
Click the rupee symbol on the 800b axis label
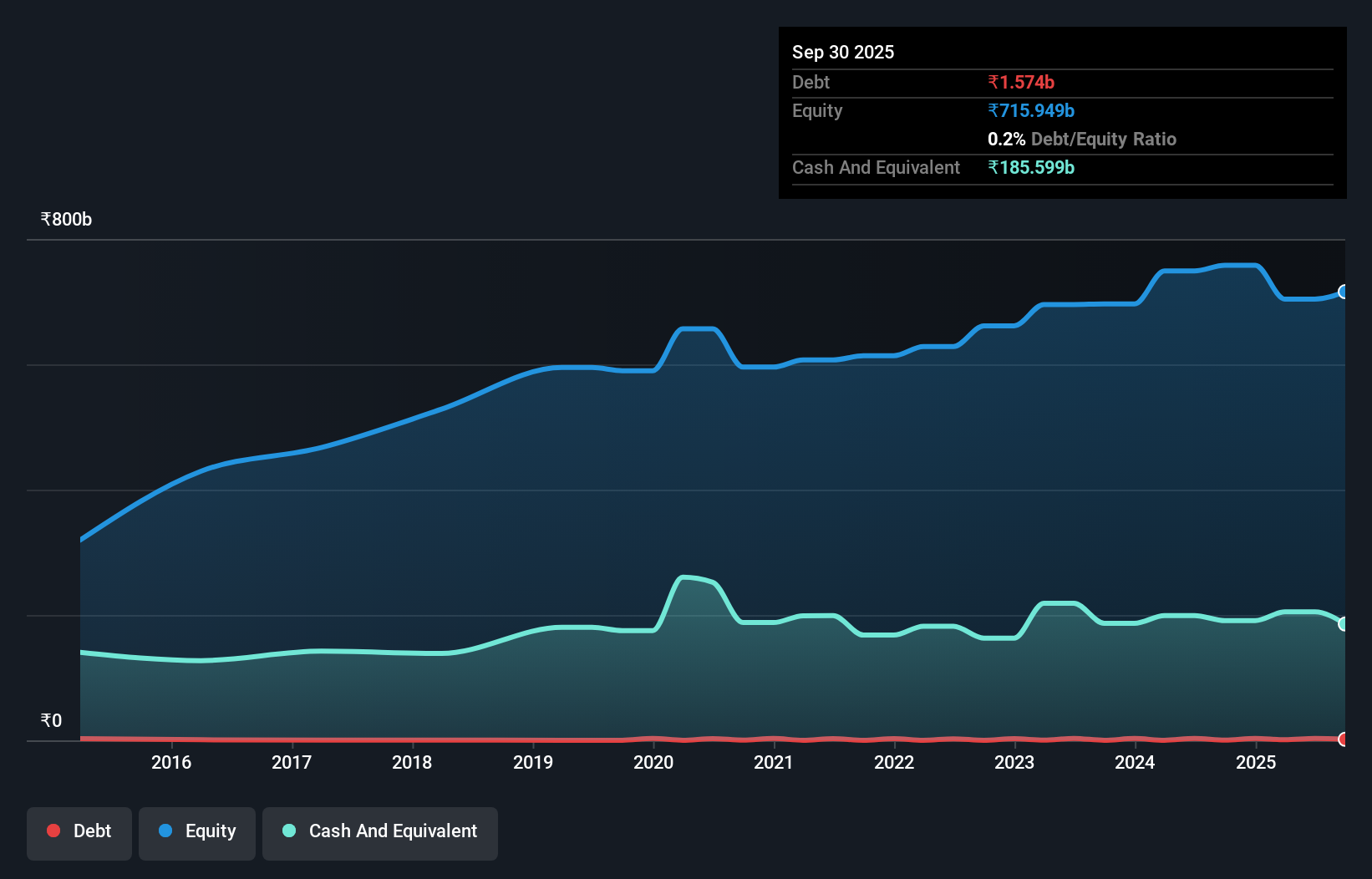pos(45,219)
